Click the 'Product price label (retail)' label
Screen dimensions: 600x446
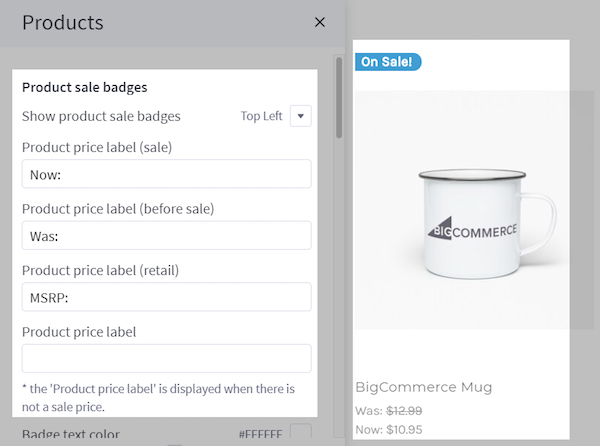click(114, 270)
